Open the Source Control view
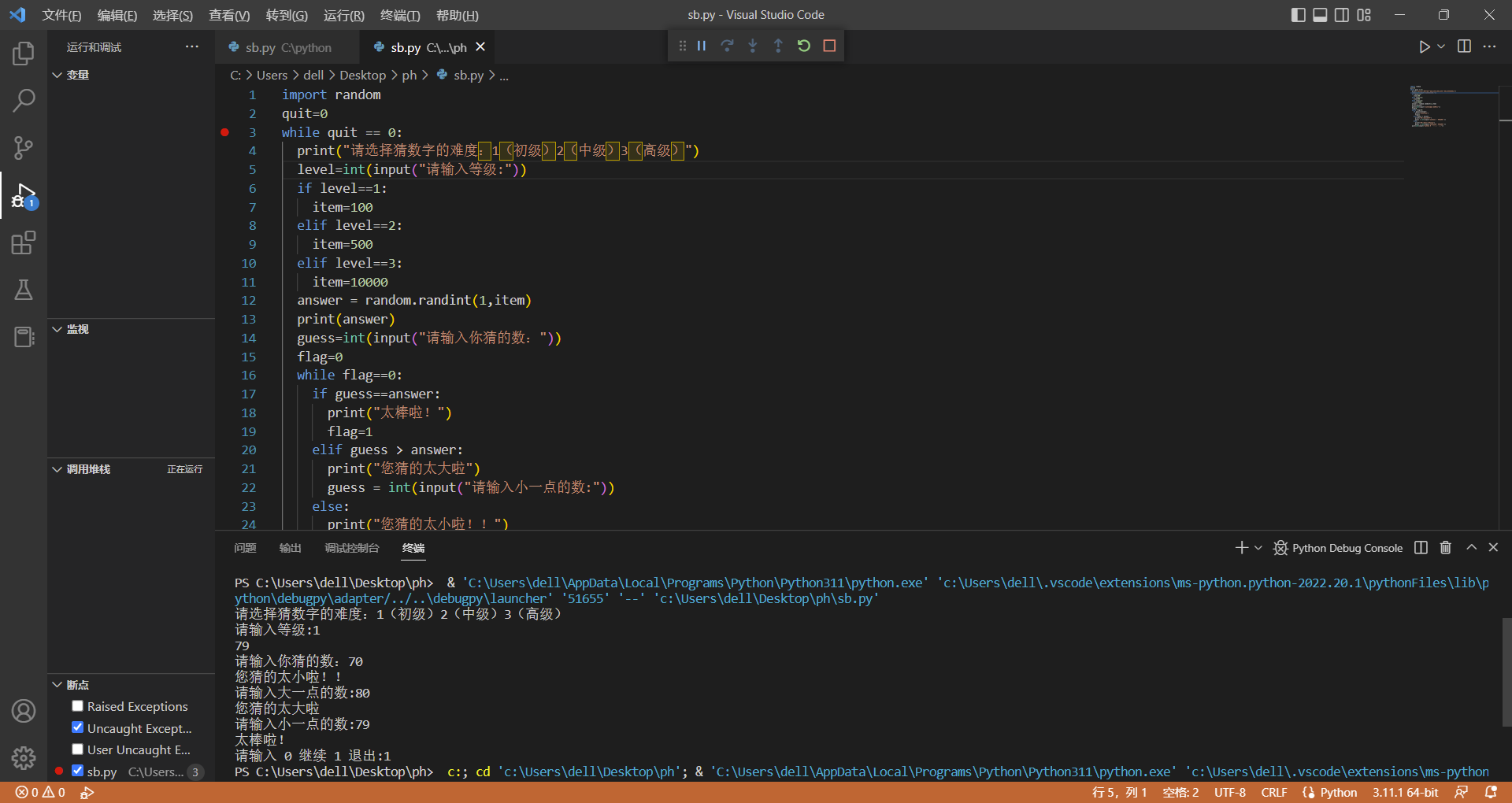Image resolution: width=1512 pixels, height=803 pixels. pos(24,147)
